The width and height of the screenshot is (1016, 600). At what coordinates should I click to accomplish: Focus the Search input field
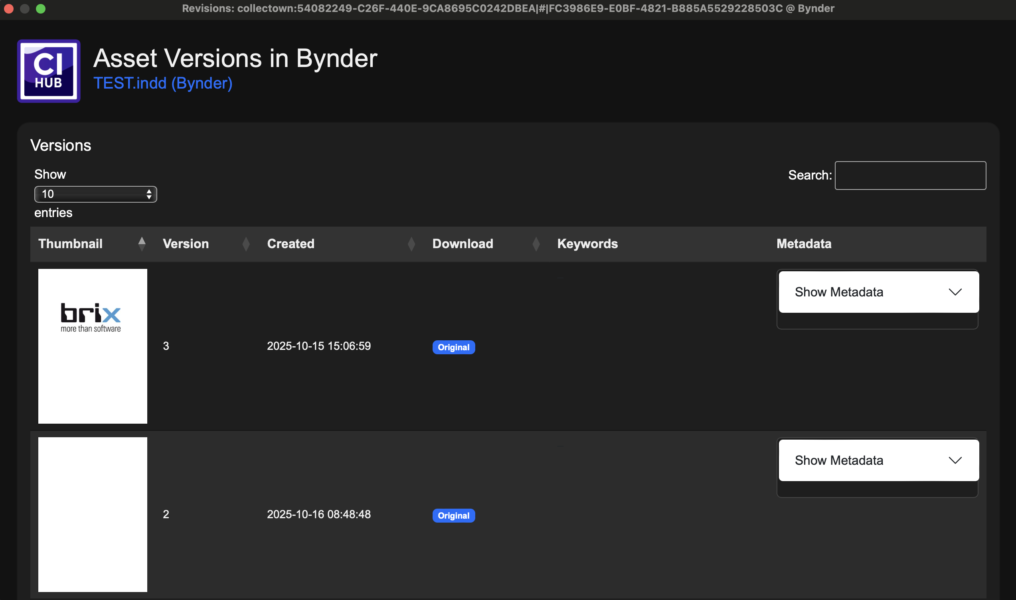click(910, 175)
